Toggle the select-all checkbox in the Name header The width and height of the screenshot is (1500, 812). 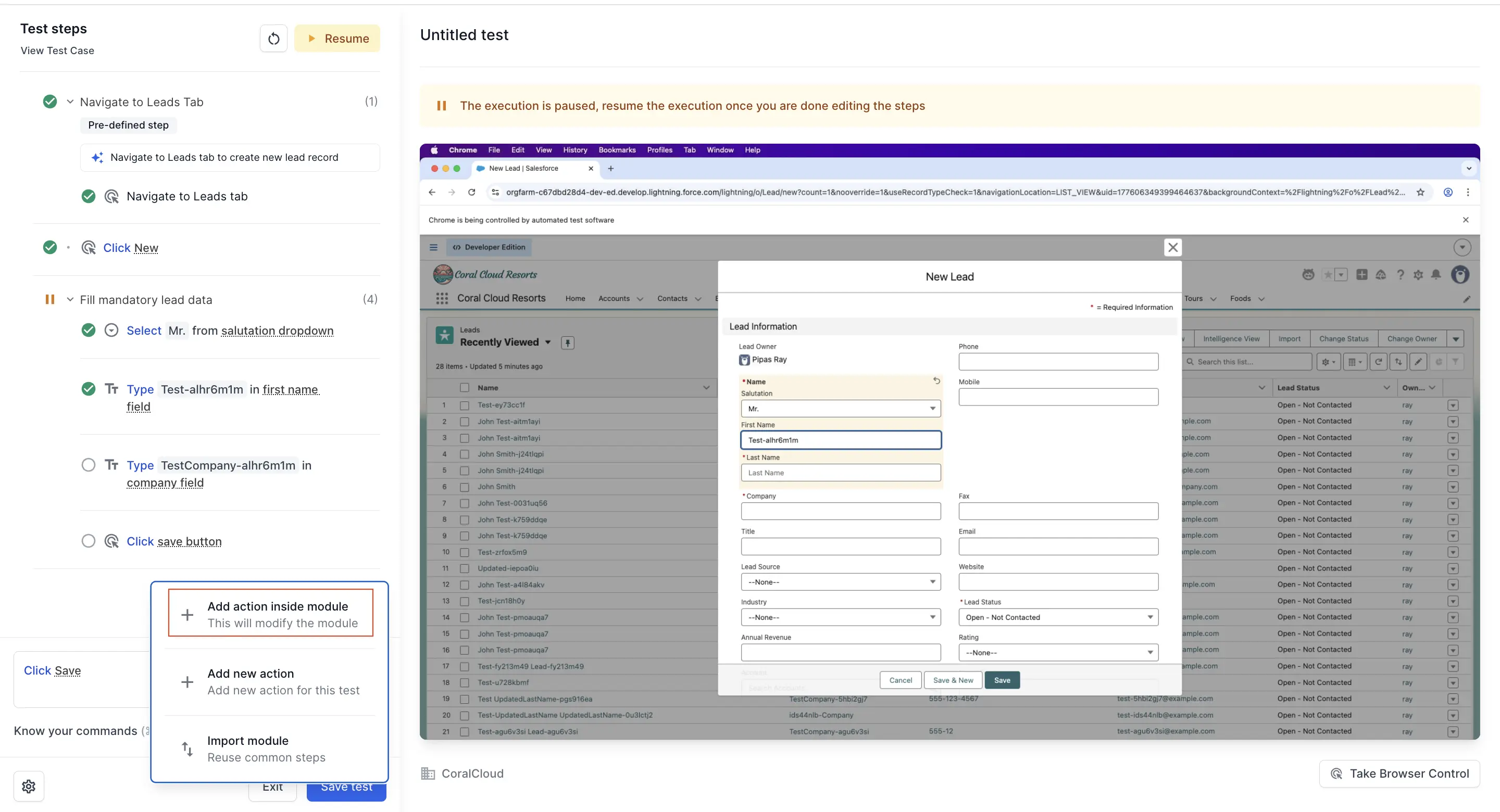point(465,387)
